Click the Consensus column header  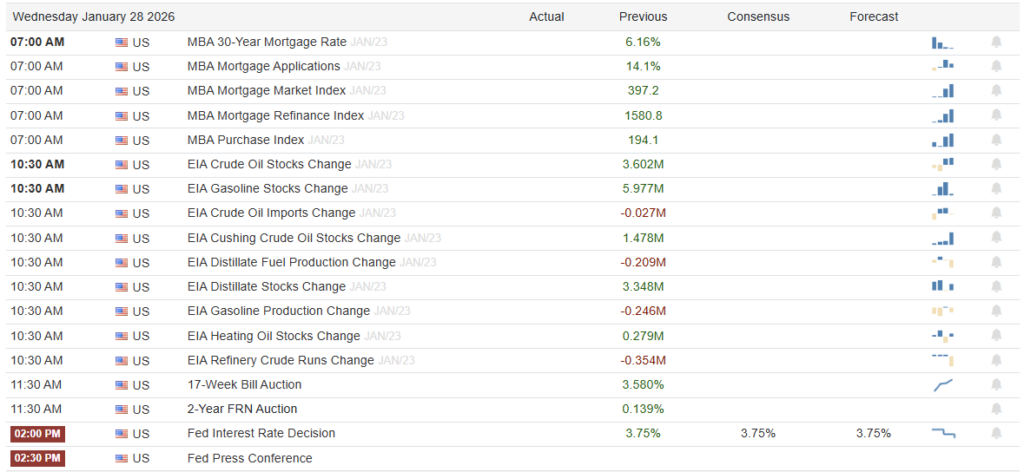[758, 17]
